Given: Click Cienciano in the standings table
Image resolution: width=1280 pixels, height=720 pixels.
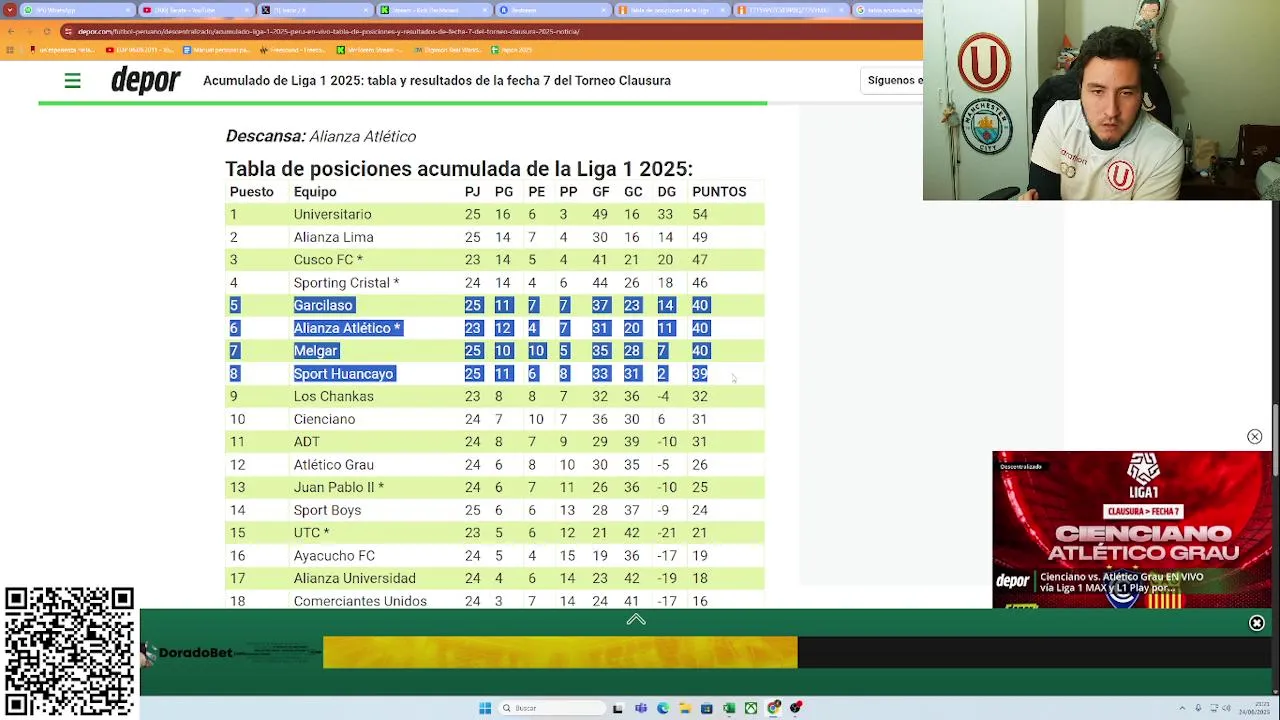Looking at the screenshot, I should [324, 419].
